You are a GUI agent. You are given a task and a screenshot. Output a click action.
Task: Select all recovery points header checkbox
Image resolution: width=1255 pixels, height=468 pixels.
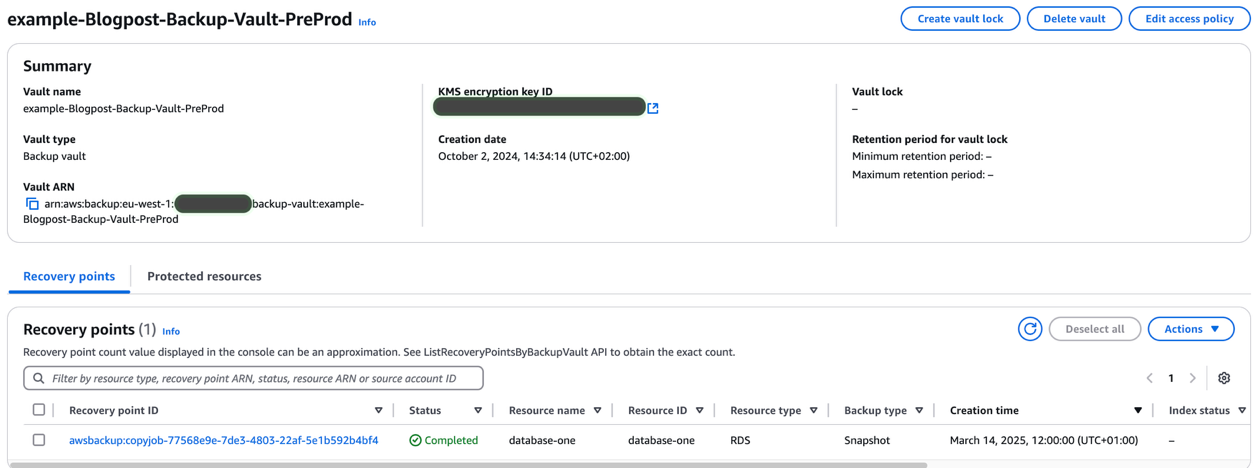[39, 410]
